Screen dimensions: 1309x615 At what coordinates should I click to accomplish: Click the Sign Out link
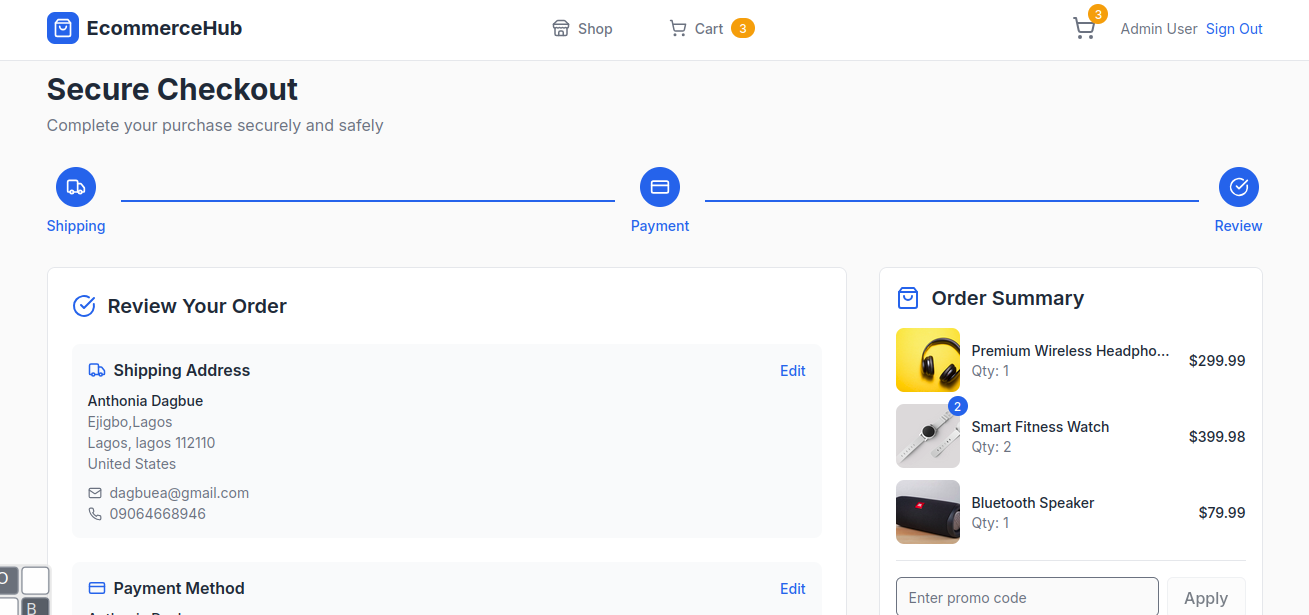pyautogui.click(x=1234, y=29)
